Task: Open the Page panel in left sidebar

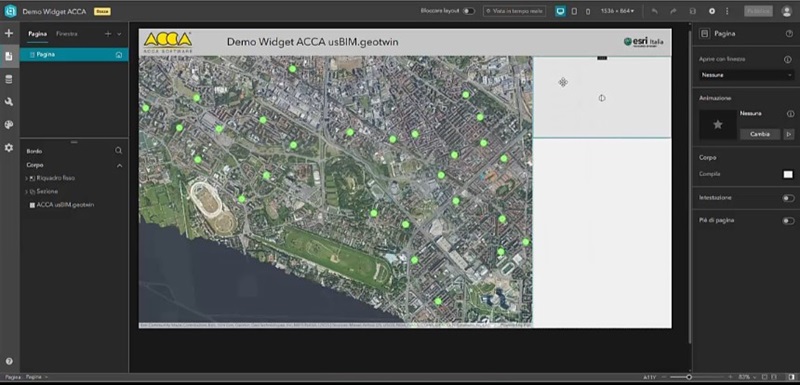Action: pos(9,56)
